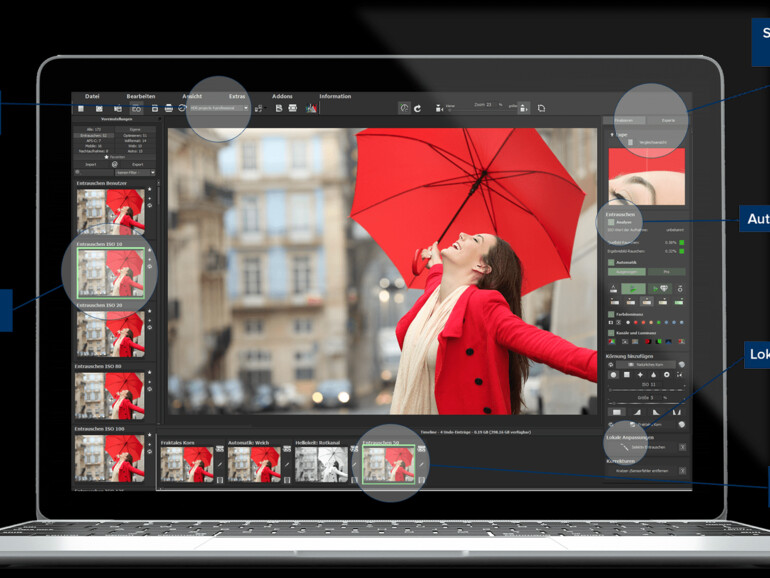Open the Datei menu

pos(92,96)
